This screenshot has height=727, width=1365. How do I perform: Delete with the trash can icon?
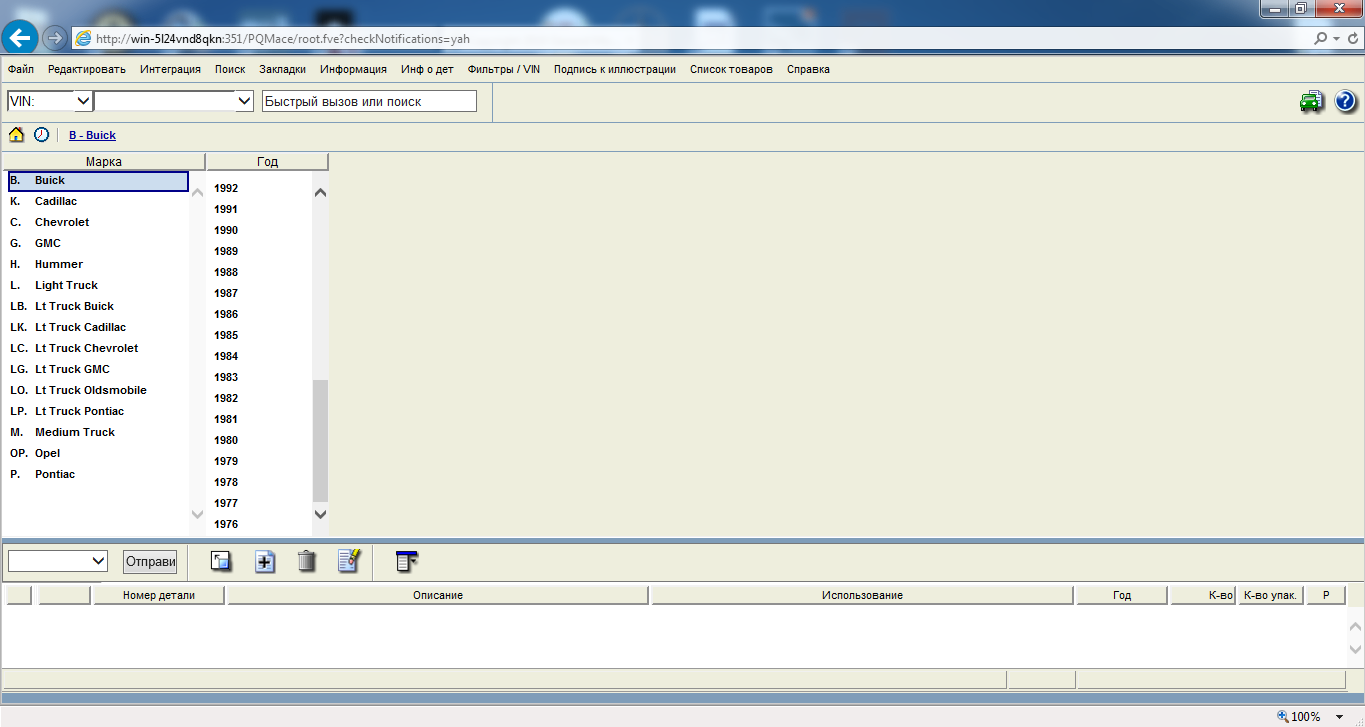(x=307, y=561)
